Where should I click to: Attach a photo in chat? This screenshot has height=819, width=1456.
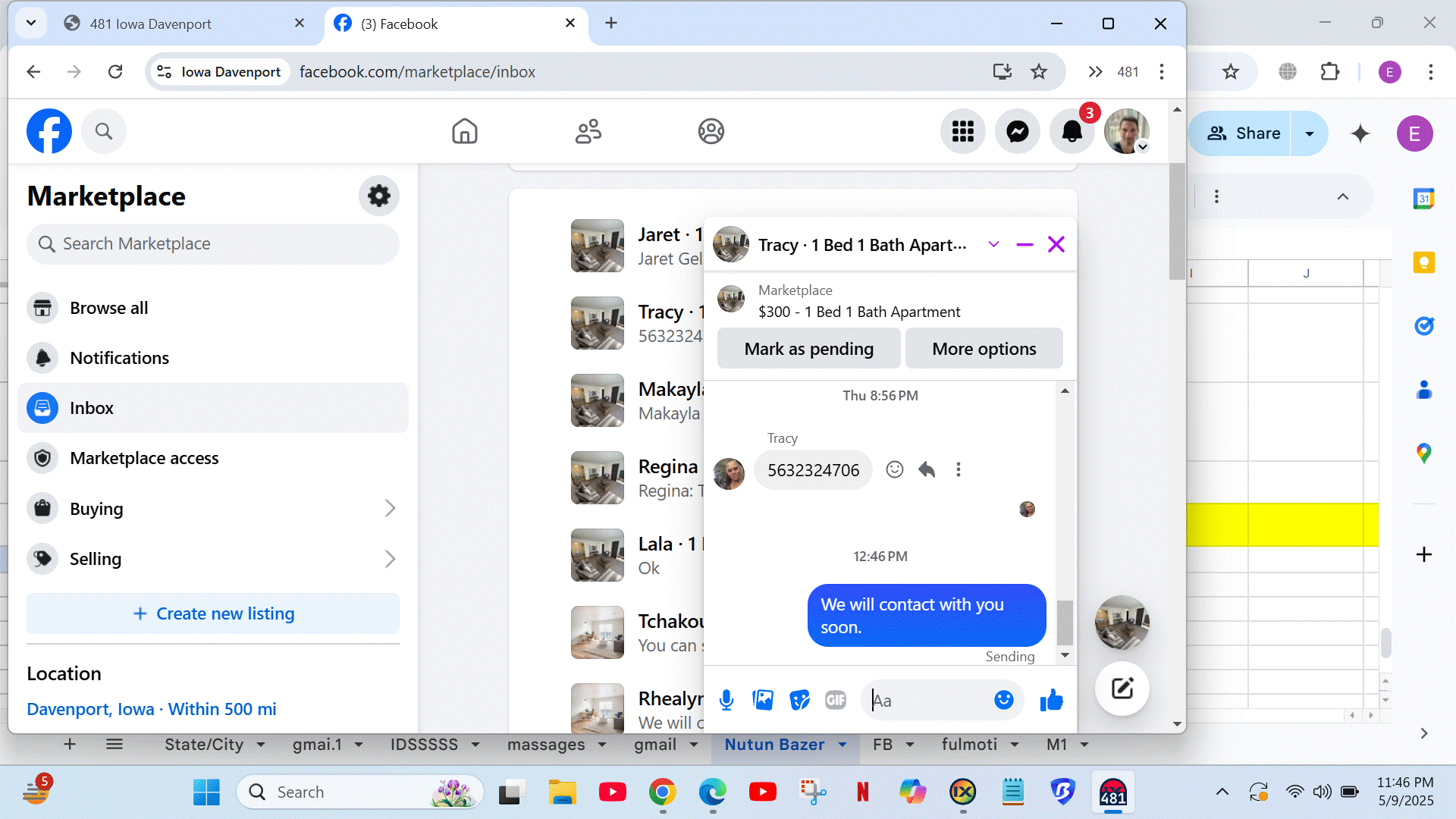click(762, 700)
